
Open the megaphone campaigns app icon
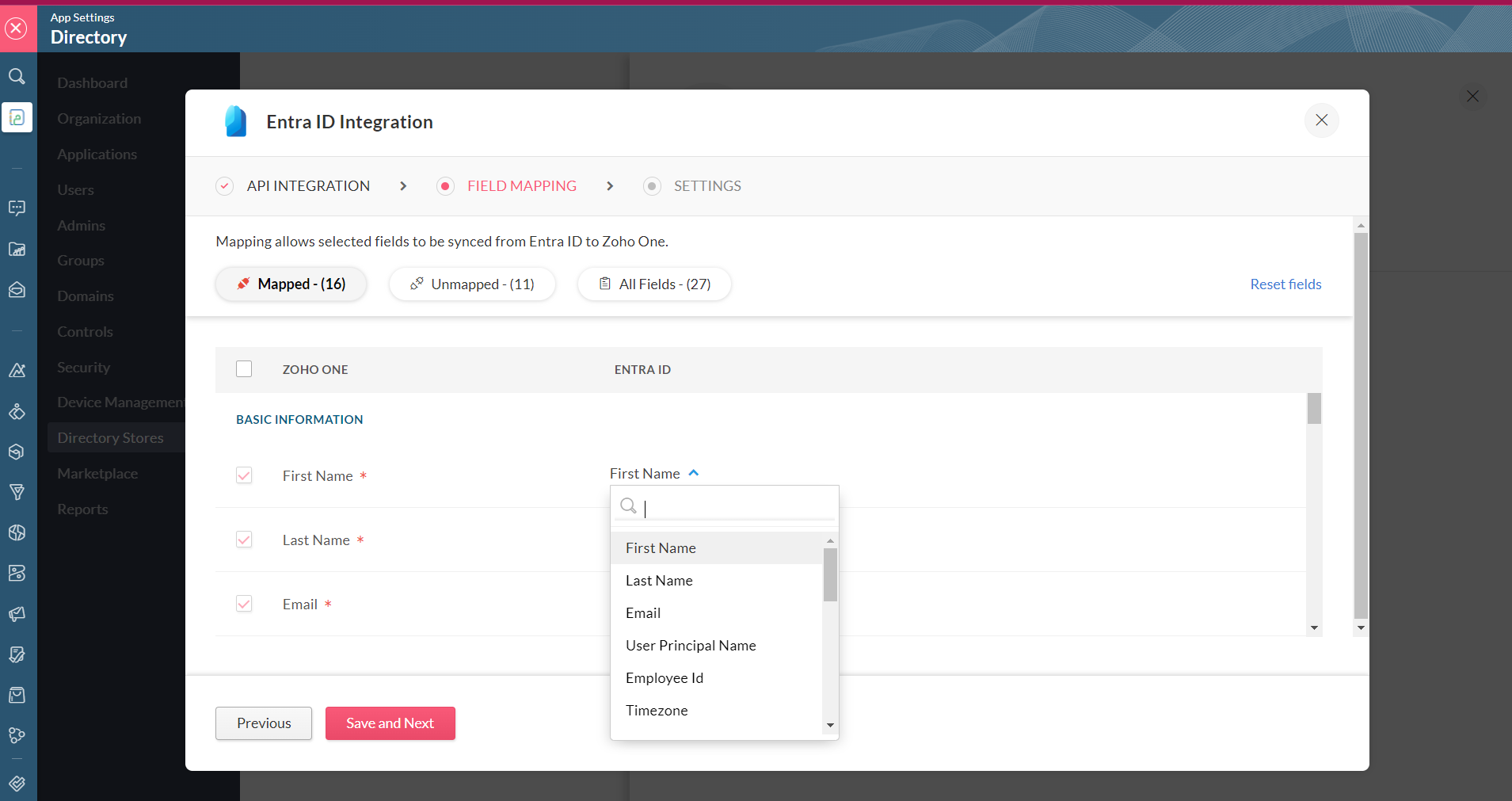(x=17, y=614)
